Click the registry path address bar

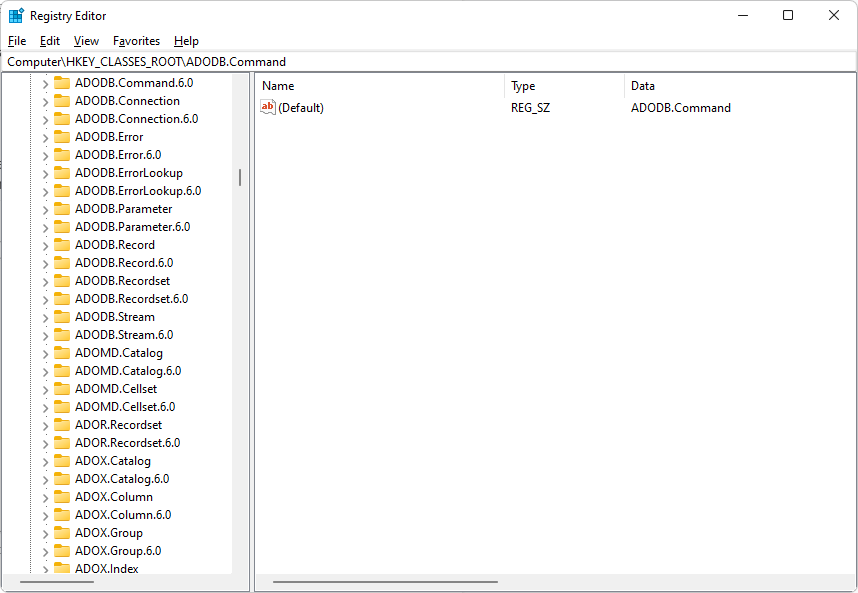point(429,62)
